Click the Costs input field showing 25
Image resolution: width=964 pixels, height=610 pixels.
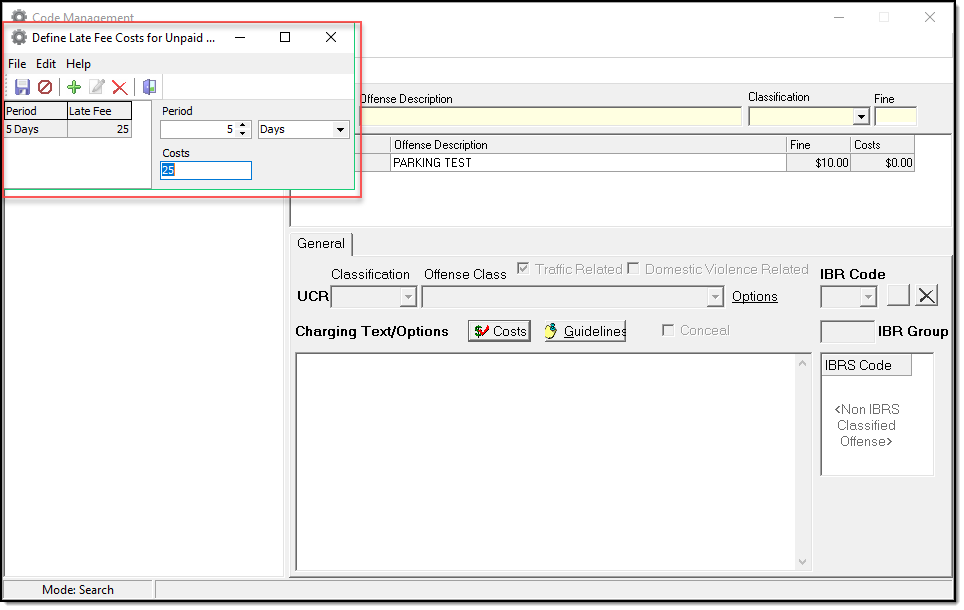coord(206,171)
